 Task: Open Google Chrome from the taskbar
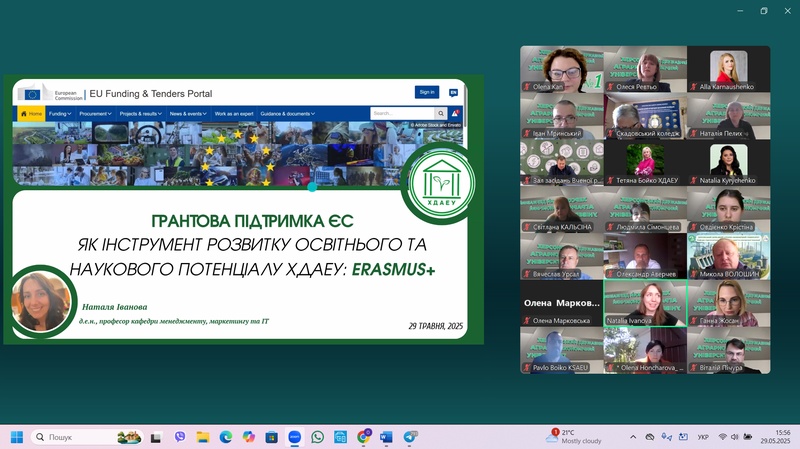click(x=364, y=437)
